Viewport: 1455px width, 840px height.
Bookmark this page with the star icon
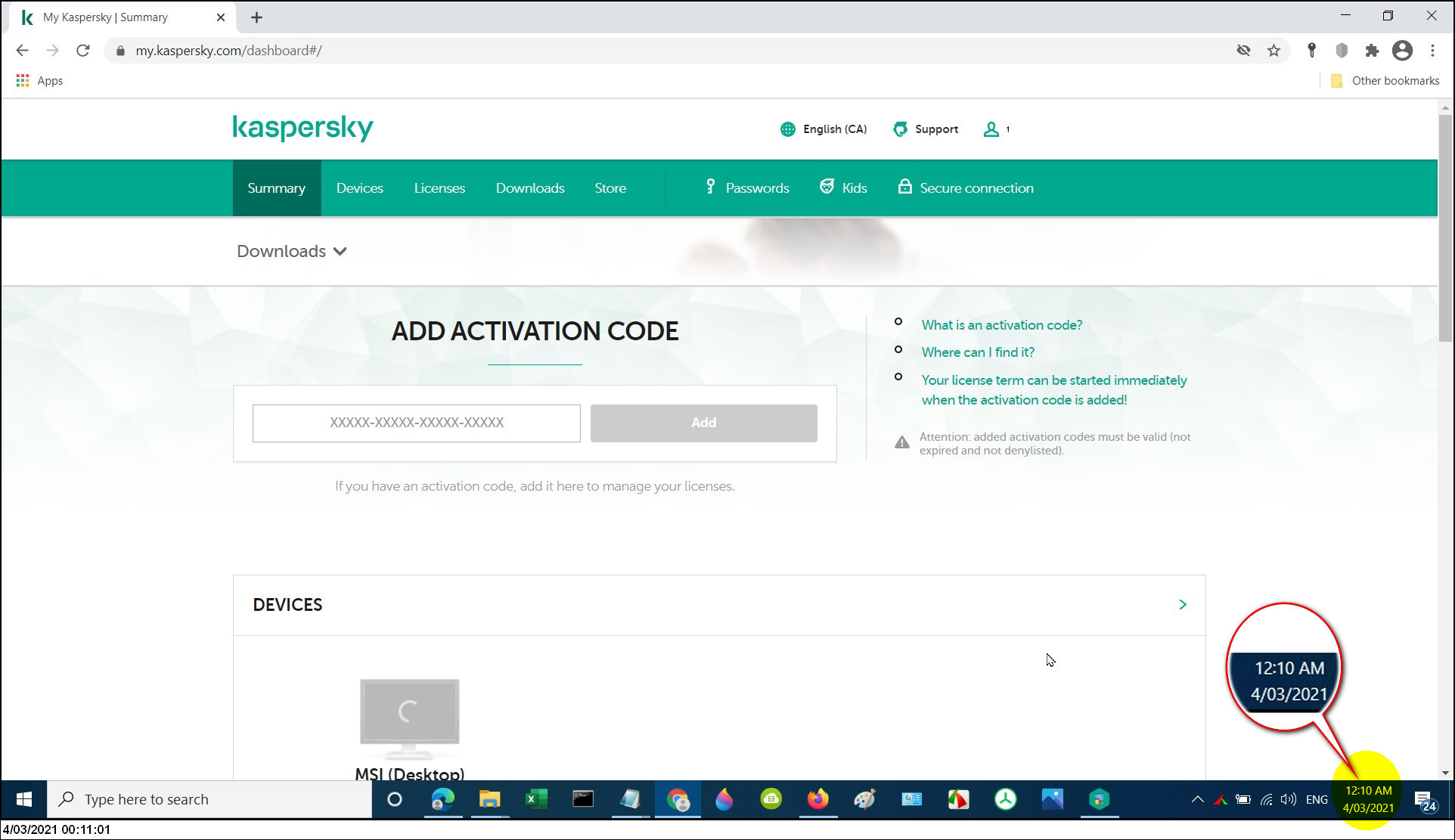click(x=1274, y=51)
